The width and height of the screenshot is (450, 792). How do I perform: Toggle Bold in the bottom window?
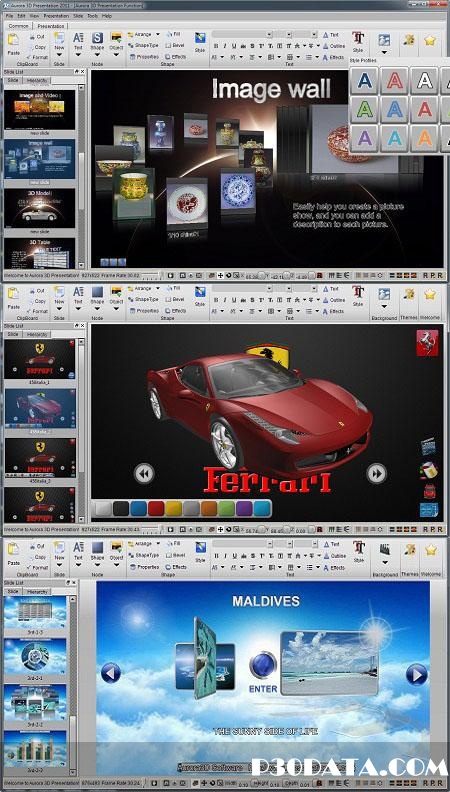pyautogui.click(x=216, y=556)
